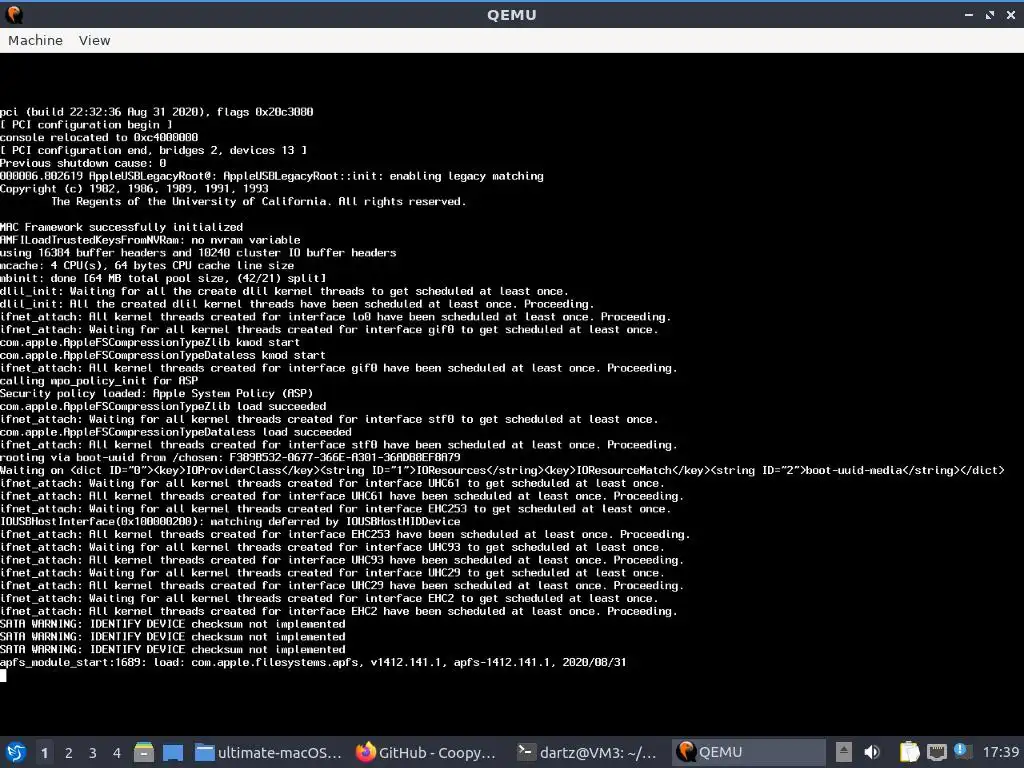
Task: Click line 'Previous shutdown cause: 0'
Action: [x=83, y=163]
